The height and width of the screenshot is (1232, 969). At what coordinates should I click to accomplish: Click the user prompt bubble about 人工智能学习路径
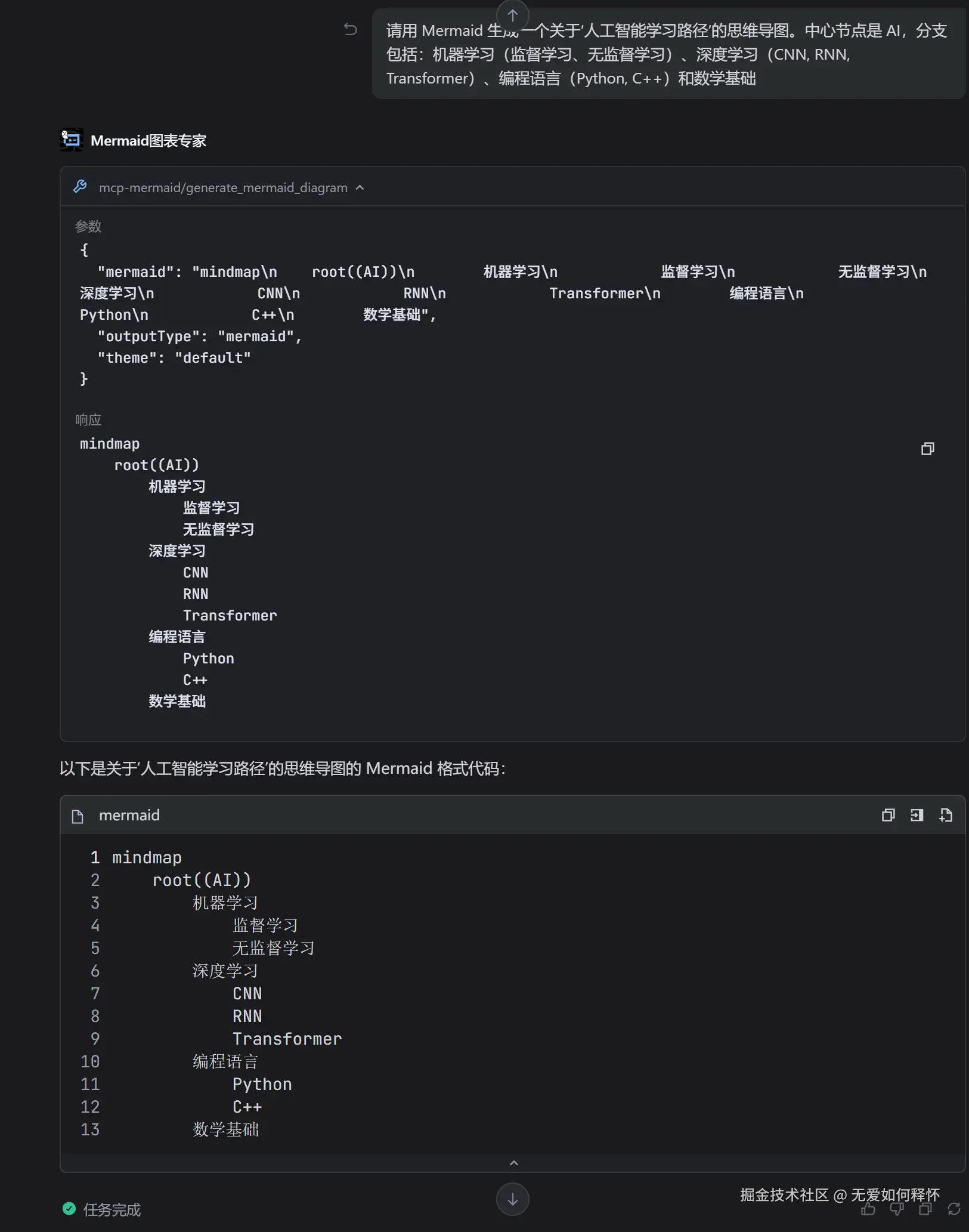pyautogui.click(x=668, y=54)
